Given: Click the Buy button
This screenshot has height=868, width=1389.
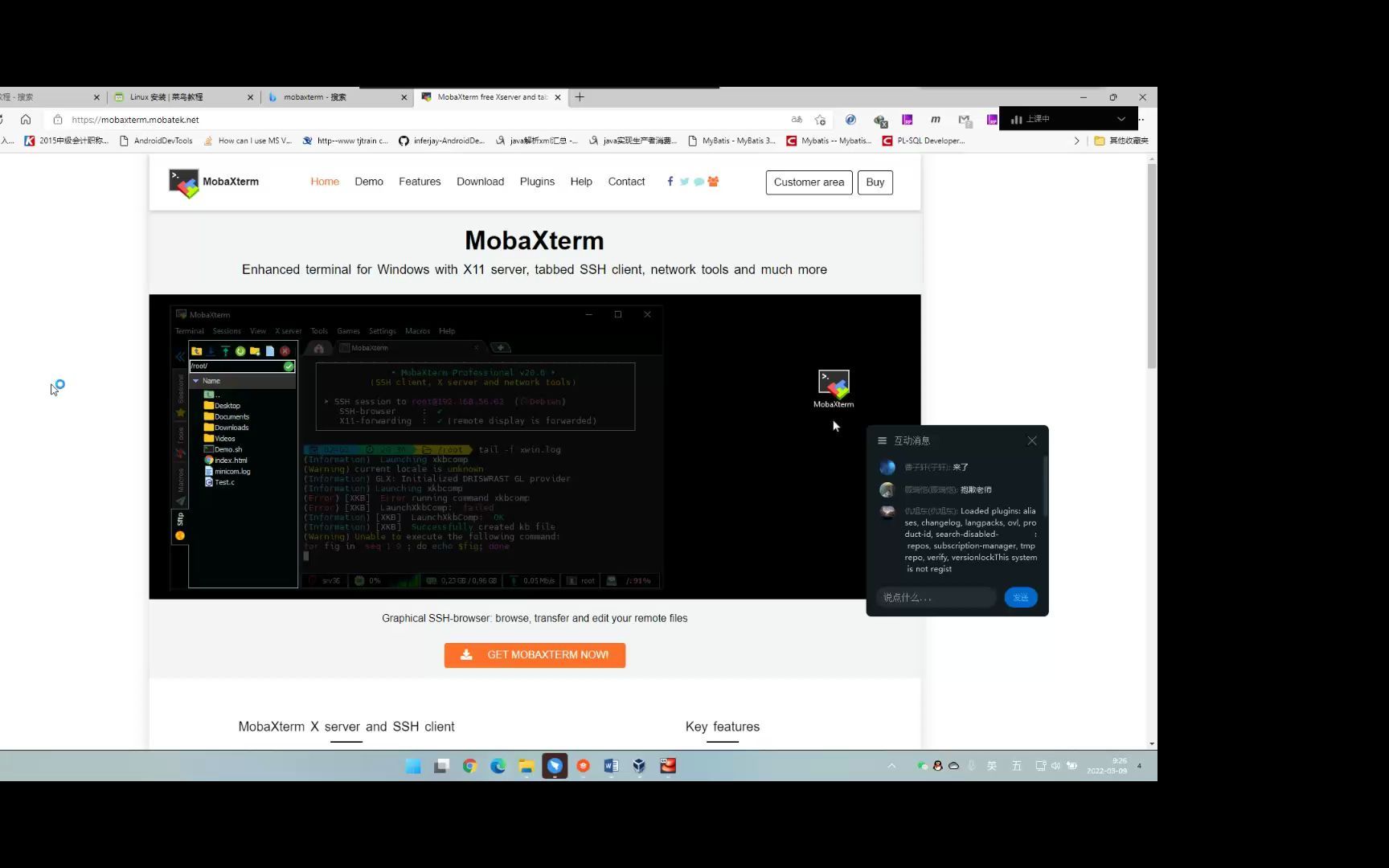Looking at the screenshot, I should [875, 182].
